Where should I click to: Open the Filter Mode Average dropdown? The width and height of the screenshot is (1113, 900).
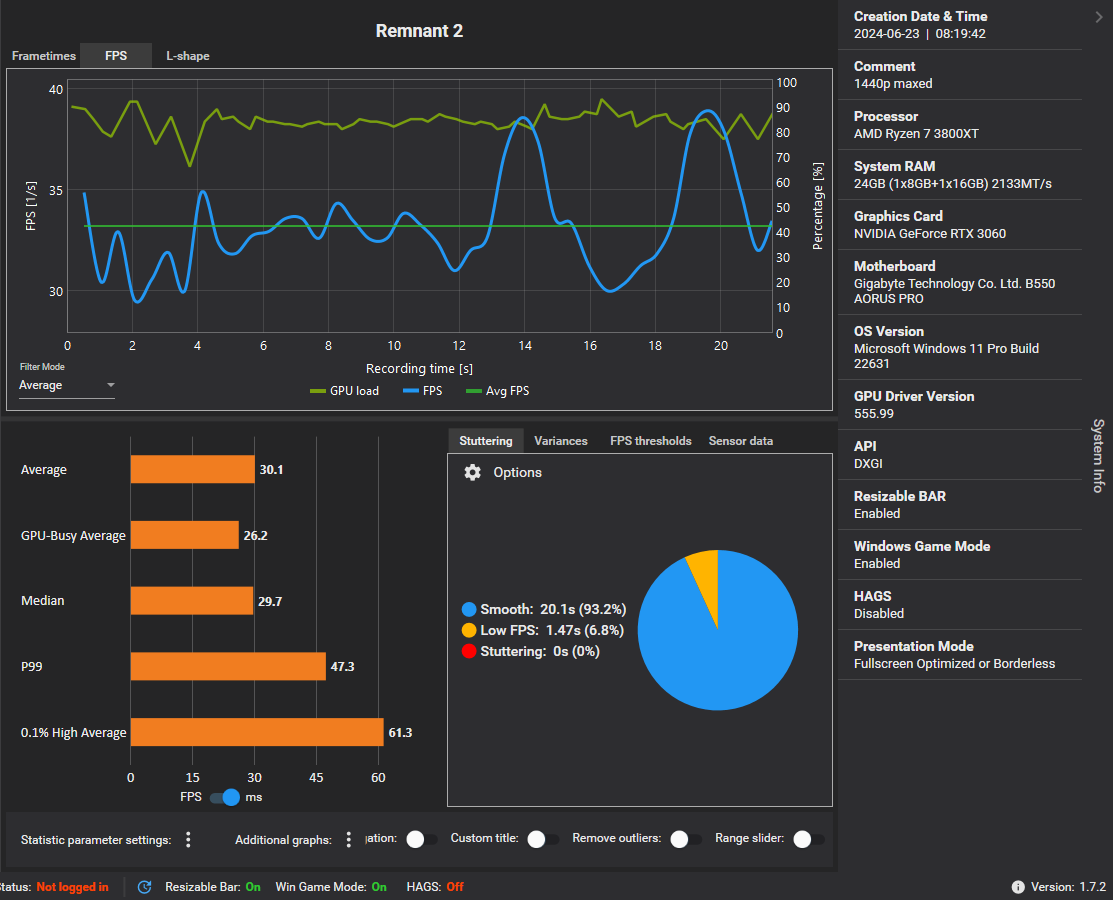[67, 385]
